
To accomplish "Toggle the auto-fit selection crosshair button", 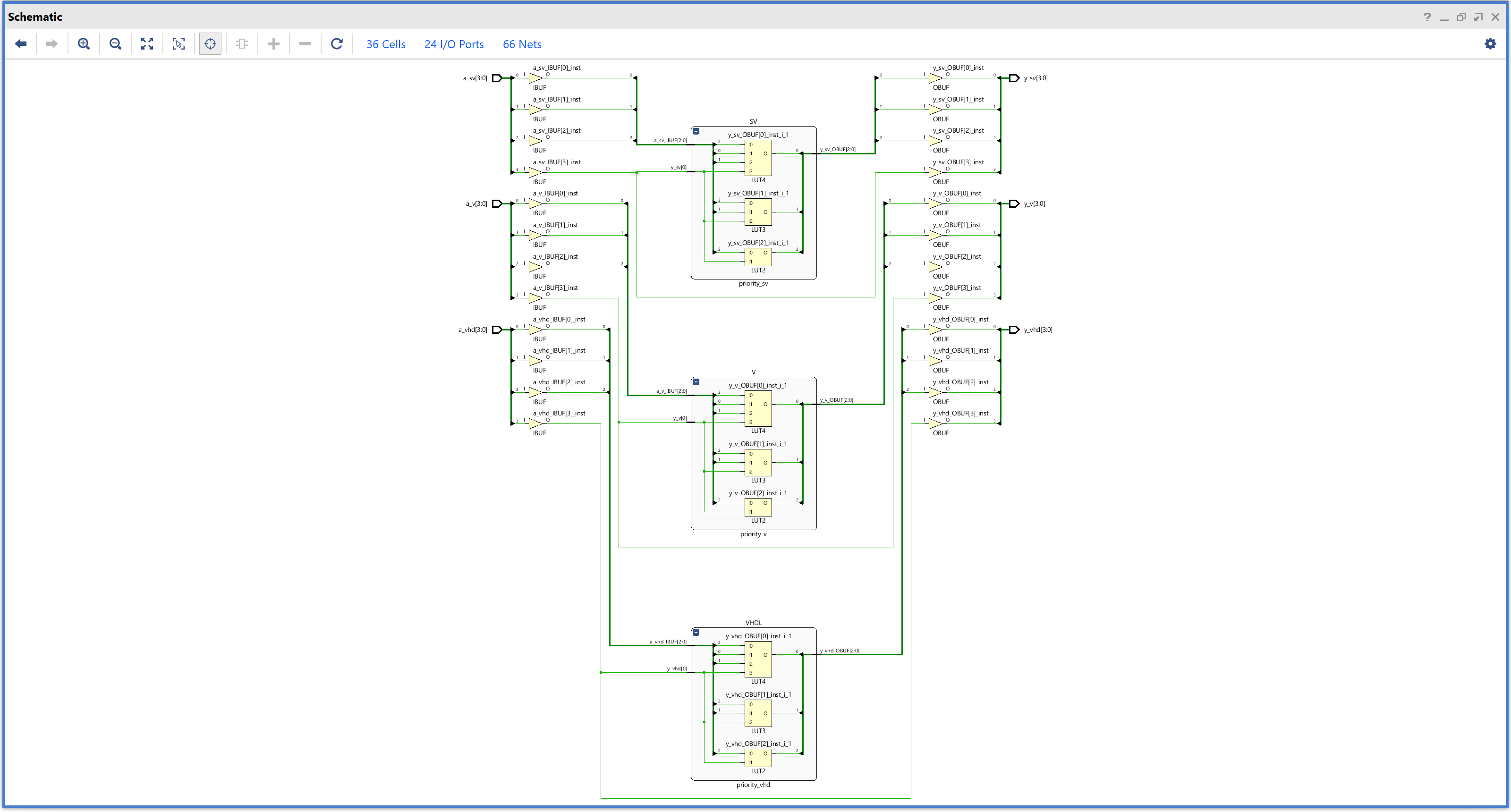I will click(x=210, y=44).
